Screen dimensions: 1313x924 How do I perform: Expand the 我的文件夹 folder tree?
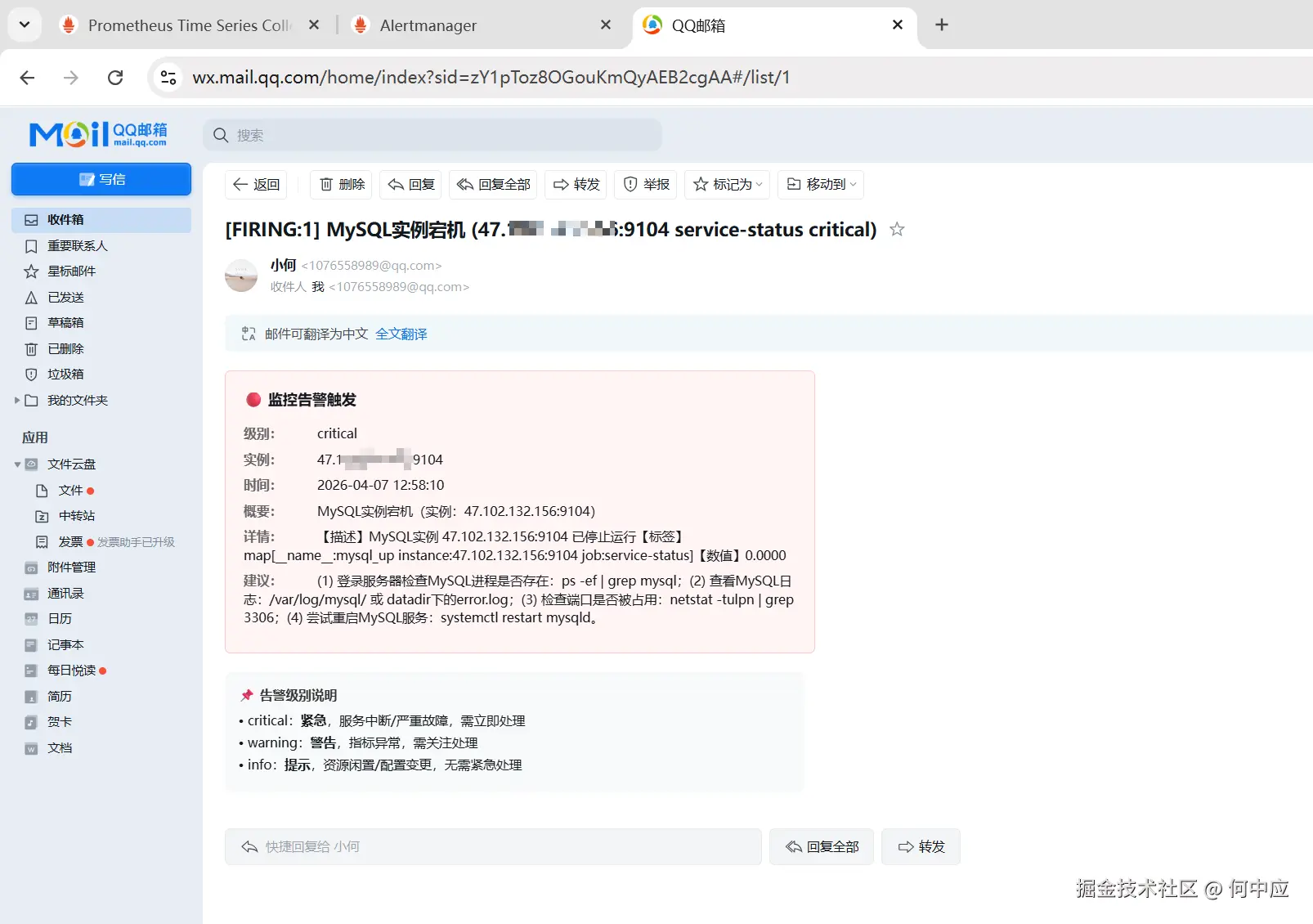[18, 400]
